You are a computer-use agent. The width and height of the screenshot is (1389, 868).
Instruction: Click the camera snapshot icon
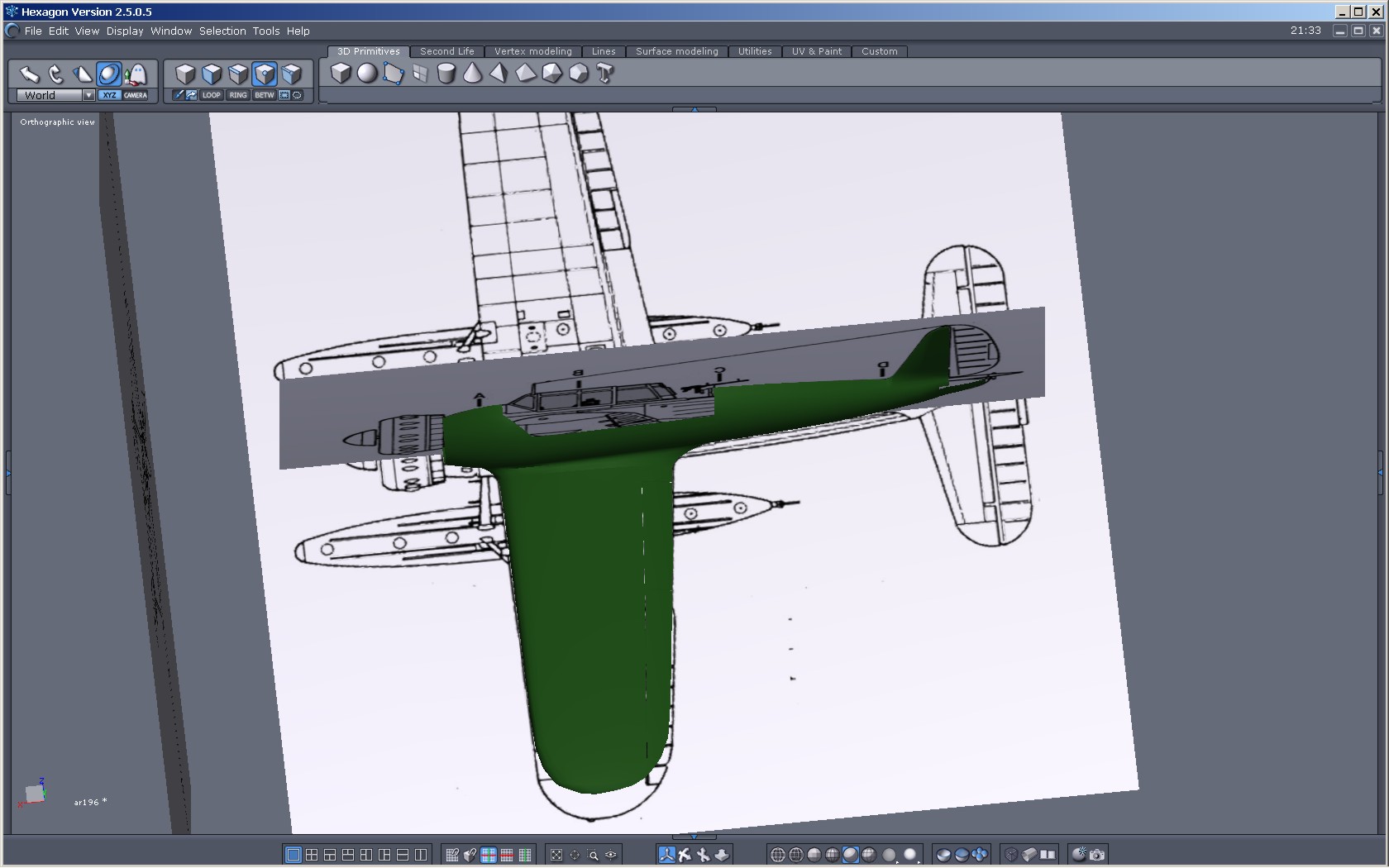tap(1097, 855)
